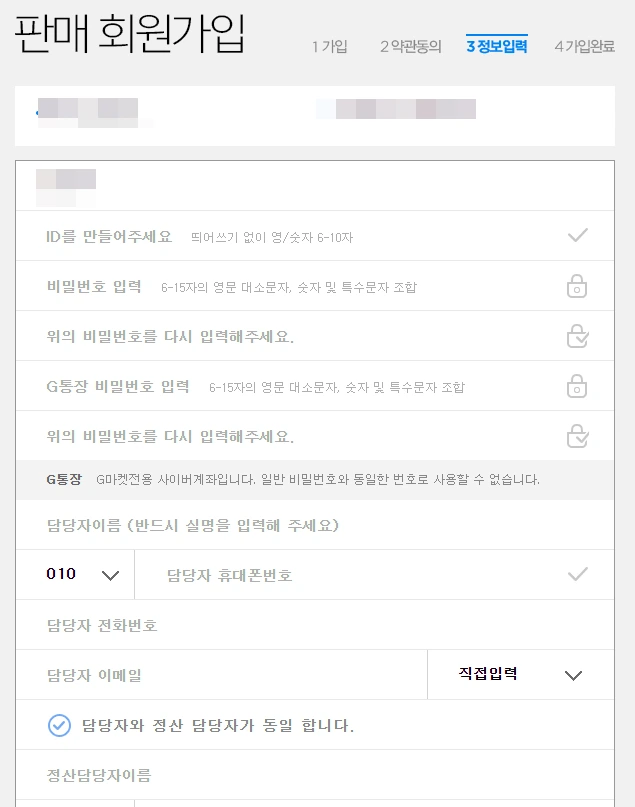Focus the G통장 비밀번호 입력 field

[x=315, y=385]
